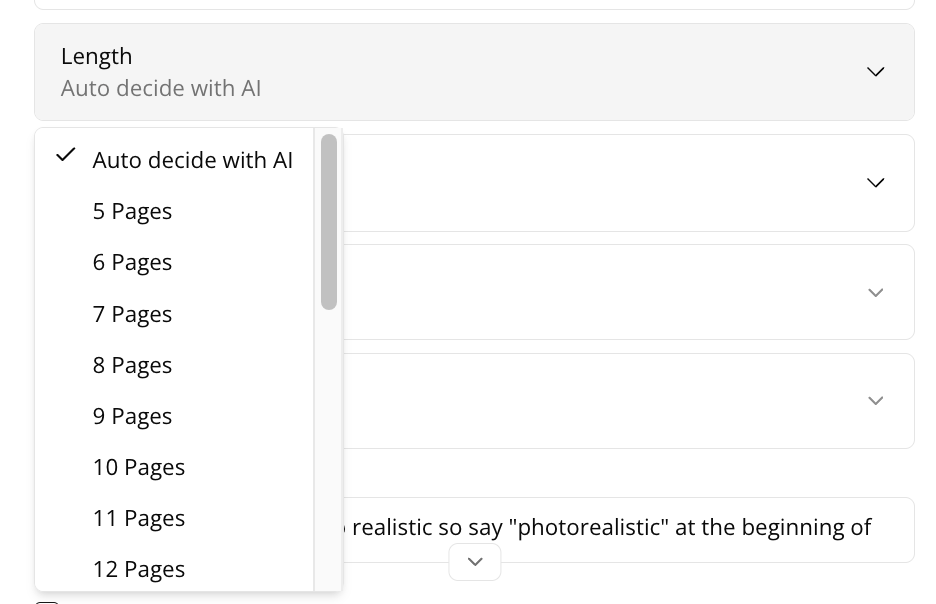
Task: Open the third dropdown's gray chevron
Action: (875, 293)
